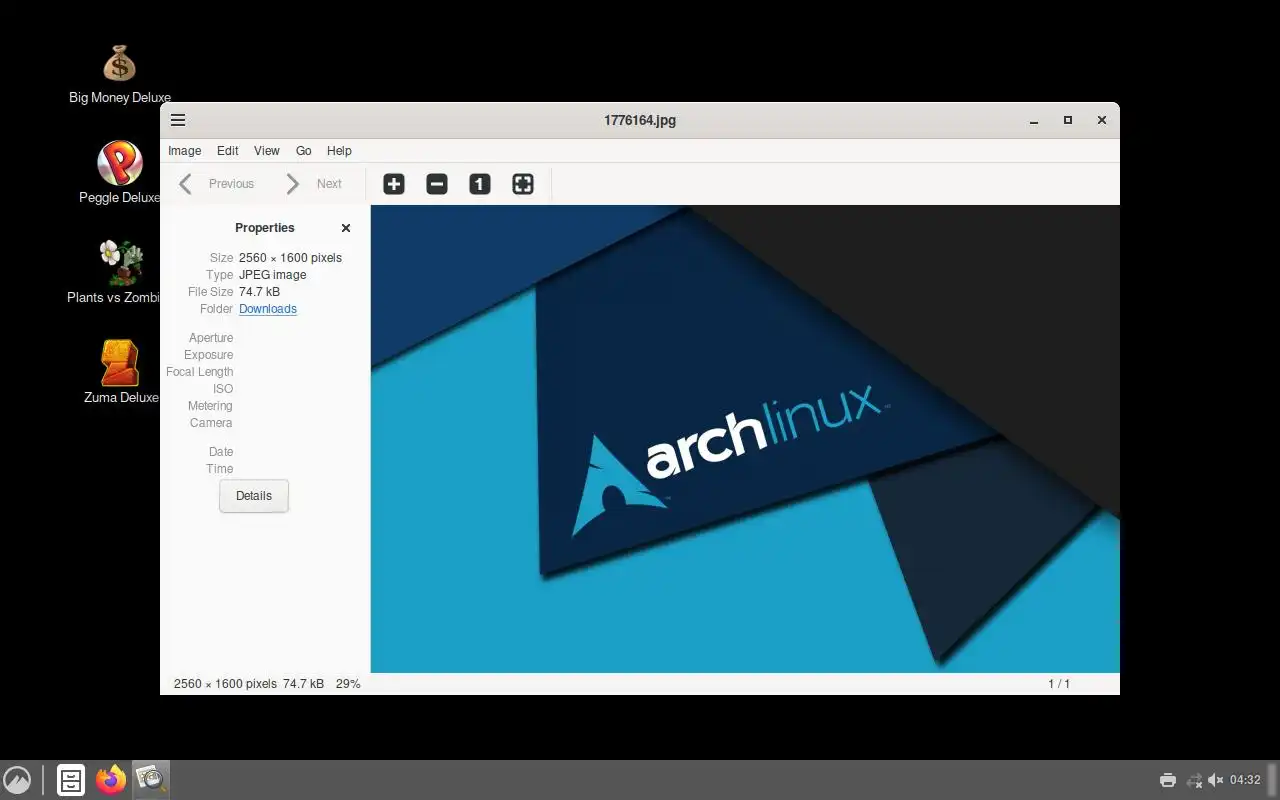Open Big Money Deluxe desktop icon
The image size is (1280, 800).
tap(119, 74)
